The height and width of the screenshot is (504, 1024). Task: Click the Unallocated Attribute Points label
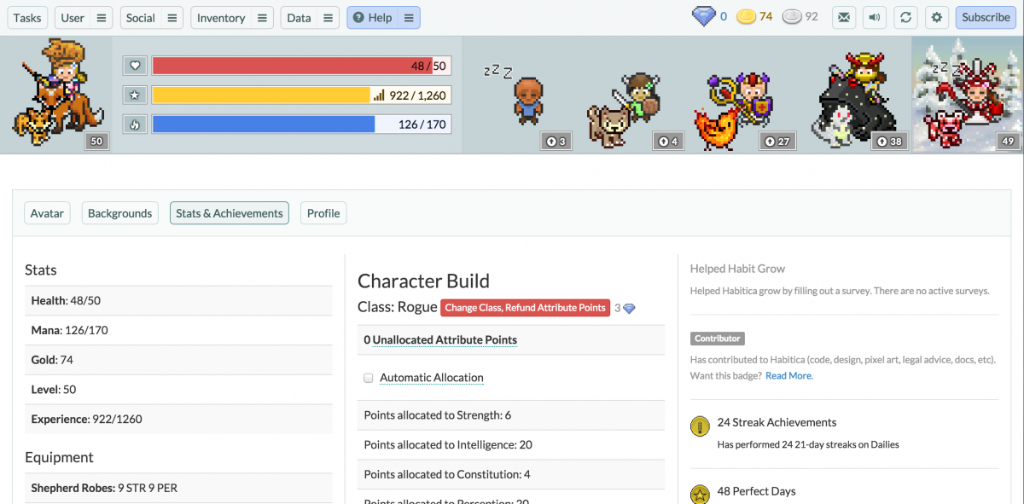[445, 340]
